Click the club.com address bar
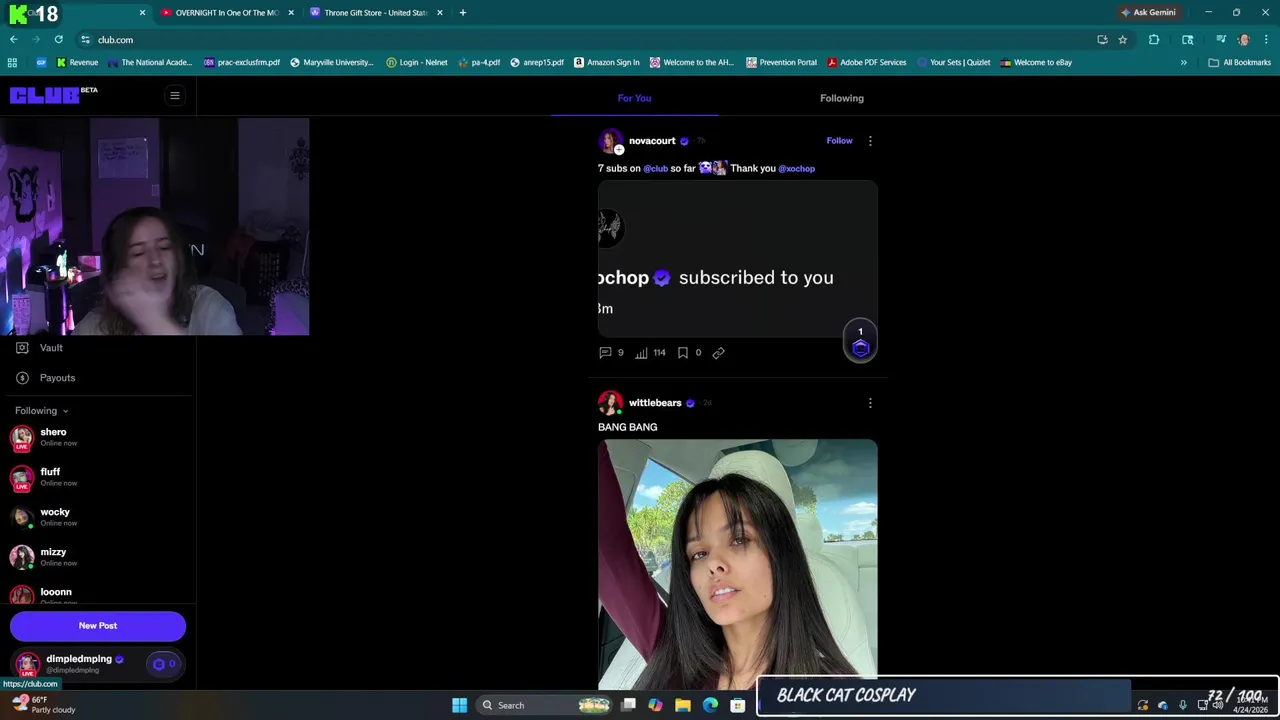1280x720 pixels. point(590,40)
